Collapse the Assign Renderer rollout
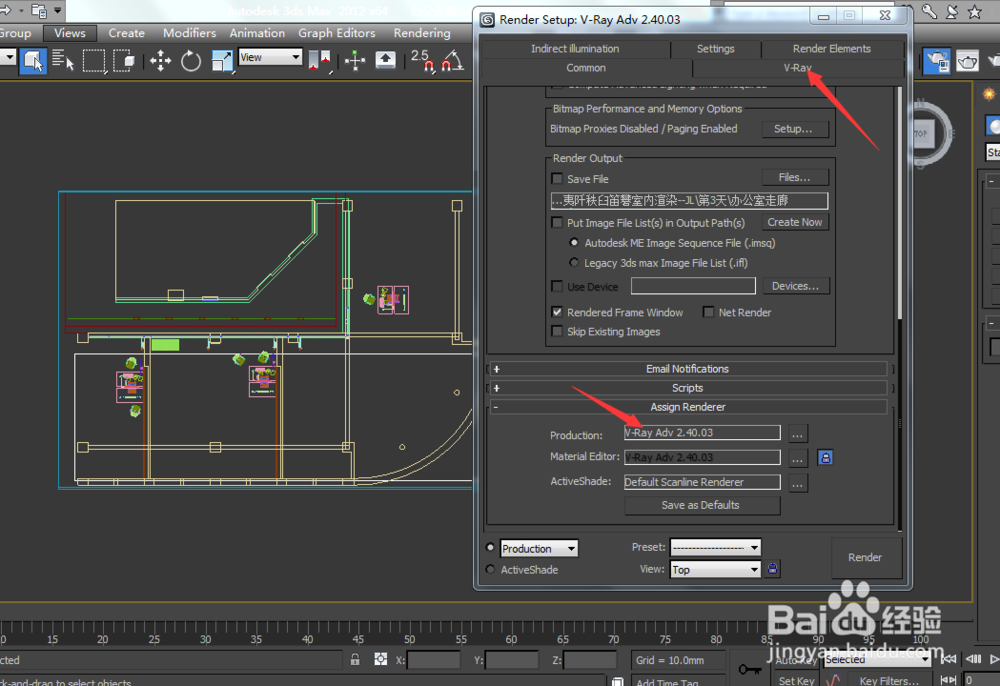 coord(688,407)
